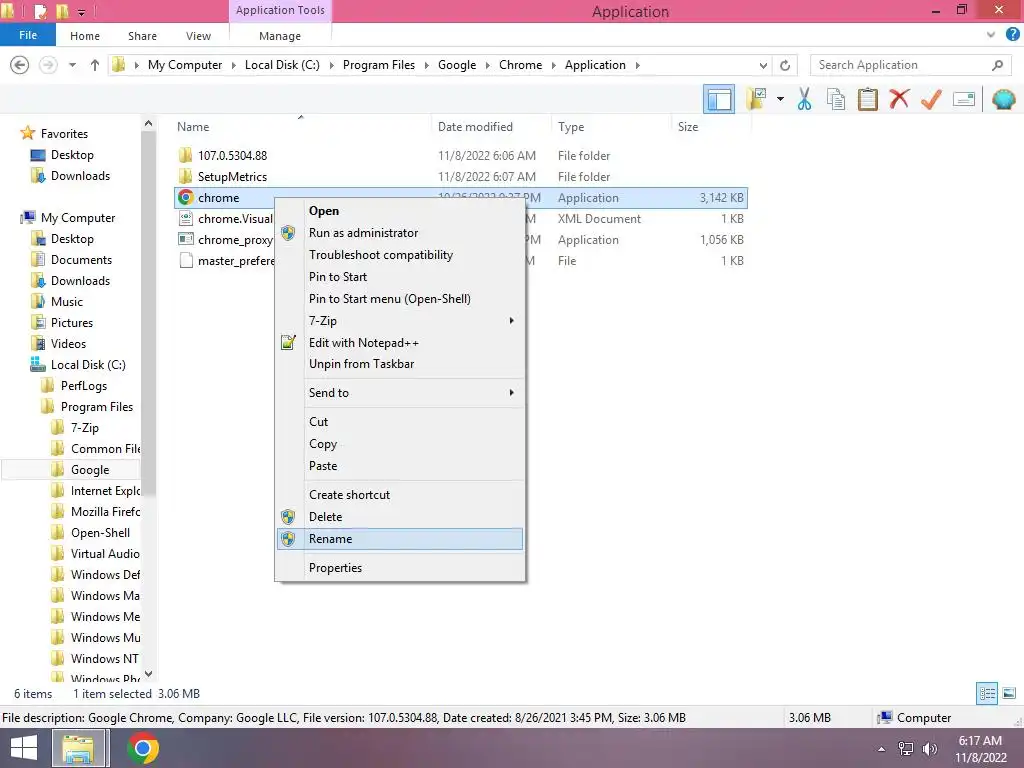Expand the folder options toolbar dropdown arrow
The image size is (1024, 768).
pyautogui.click(x=780, y=100)
